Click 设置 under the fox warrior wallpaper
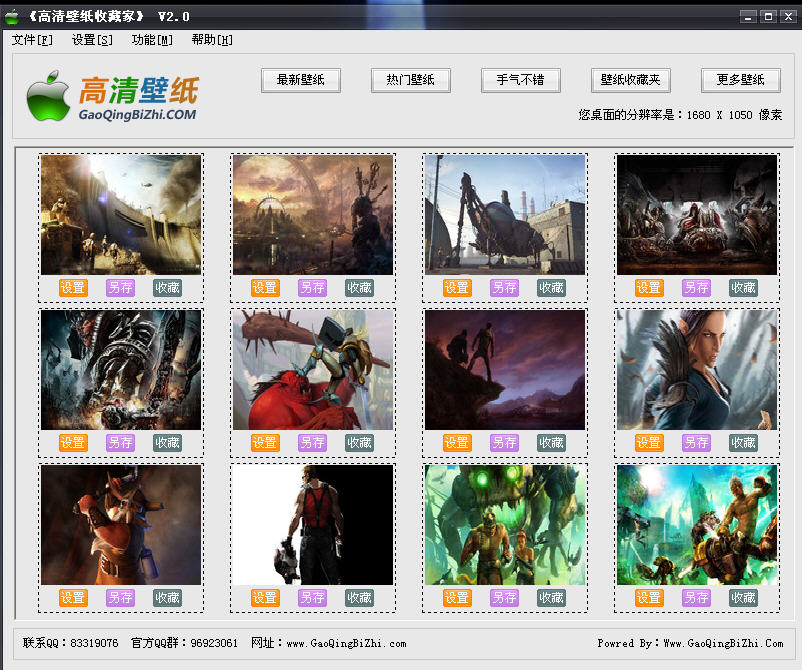 tap(73, 598)
